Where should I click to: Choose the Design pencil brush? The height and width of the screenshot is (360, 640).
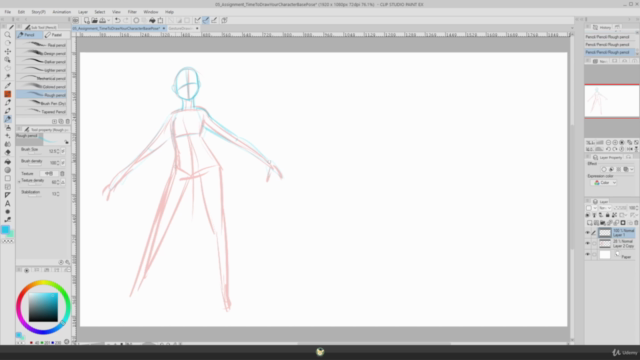pyautogui.click(x=42, y=53)
